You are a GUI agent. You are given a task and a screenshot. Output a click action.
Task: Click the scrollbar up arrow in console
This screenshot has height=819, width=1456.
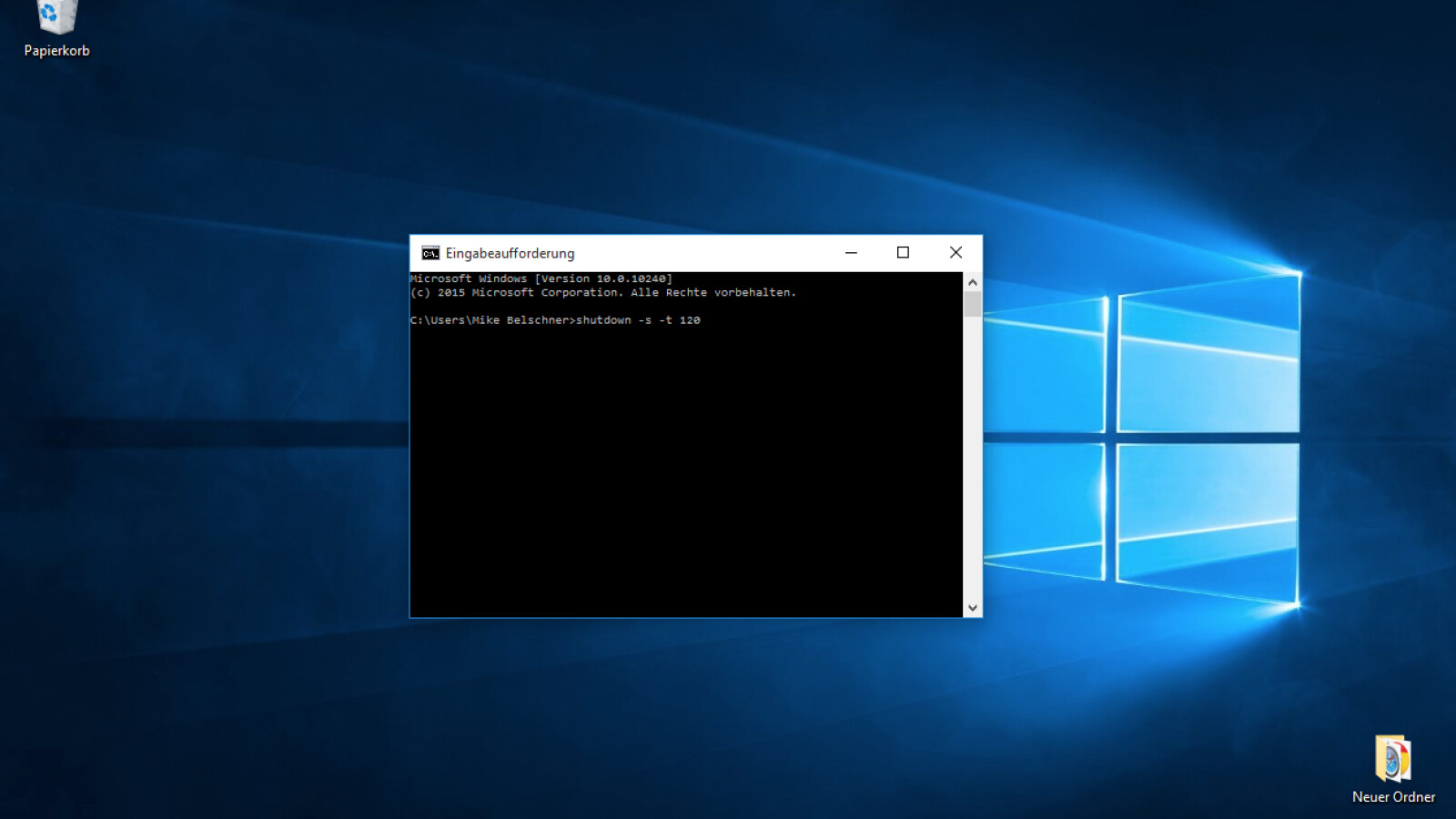(973, 282)
